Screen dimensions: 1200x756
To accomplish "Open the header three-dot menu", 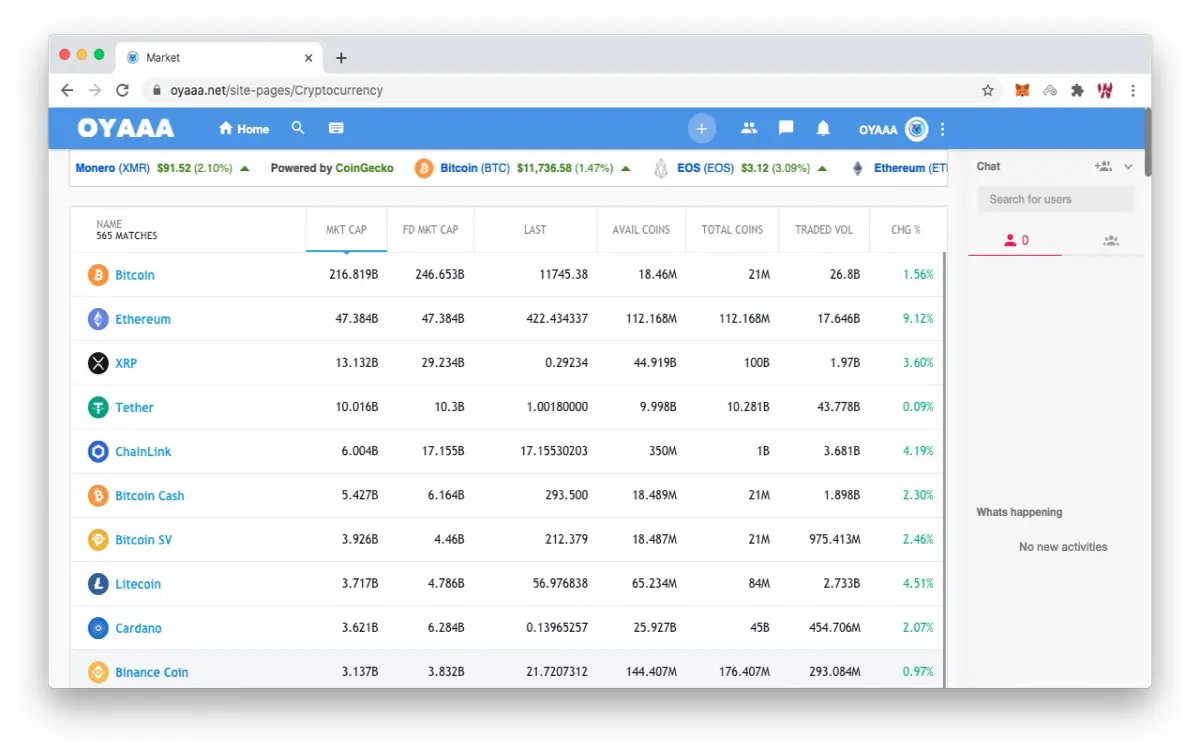I will (942, 129).
